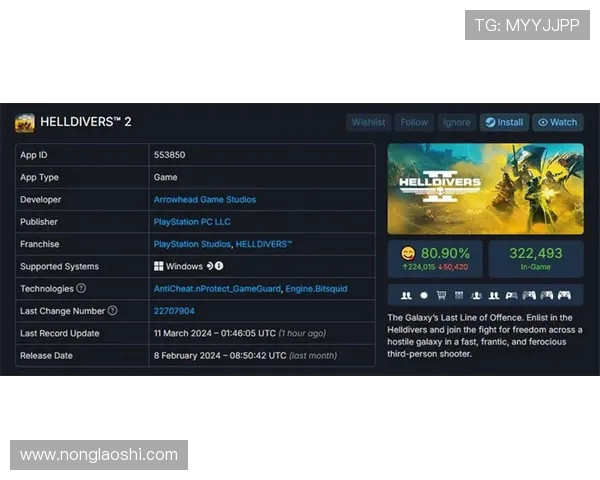Click the last controller icon in feature row
This screenshot has height=480, width=600.
point(563,296)
